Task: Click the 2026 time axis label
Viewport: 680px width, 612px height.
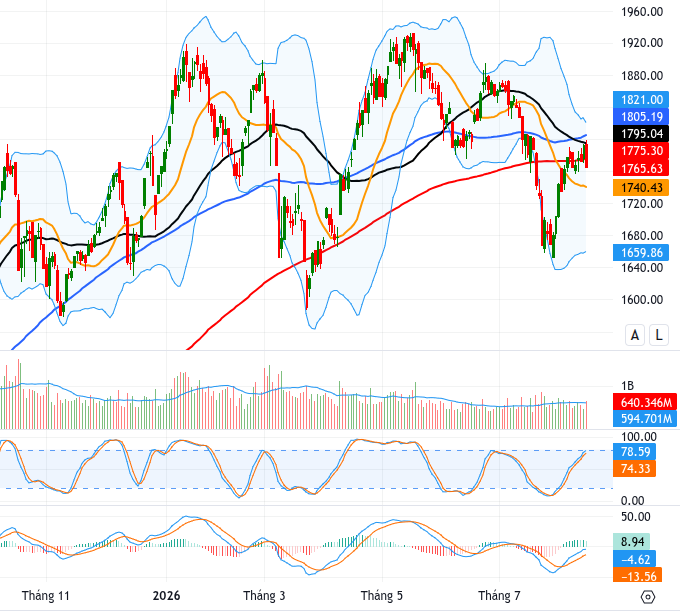Action: [x=166, y=596]
